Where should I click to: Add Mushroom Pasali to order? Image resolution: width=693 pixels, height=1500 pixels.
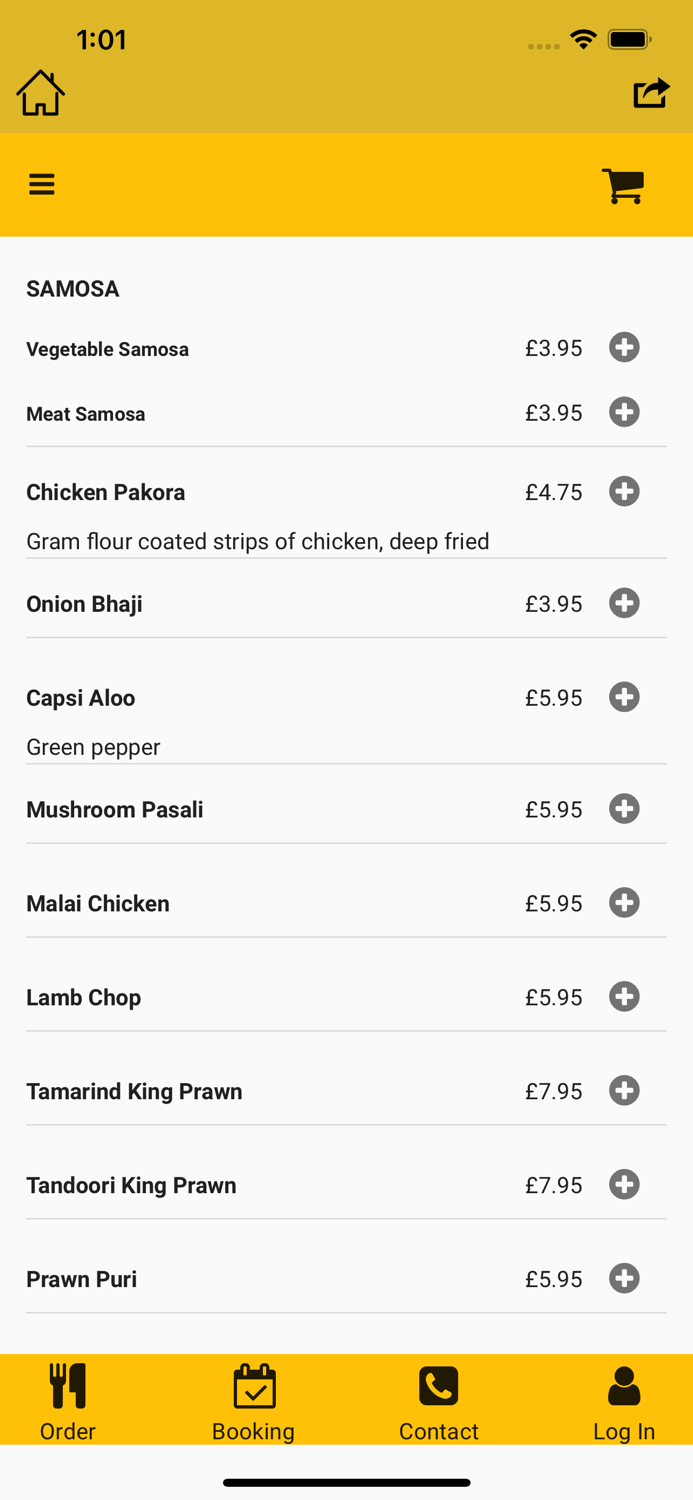pos(624,809)
